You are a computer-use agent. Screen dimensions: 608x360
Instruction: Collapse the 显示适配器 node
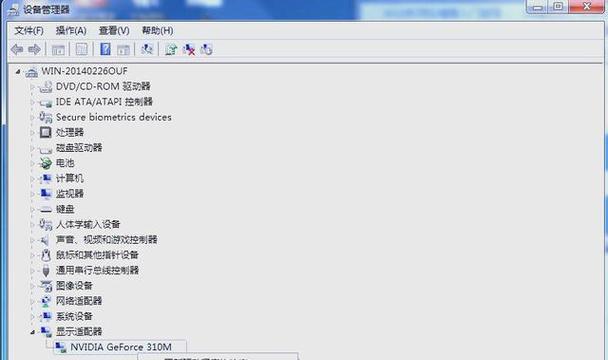[33, 332]
